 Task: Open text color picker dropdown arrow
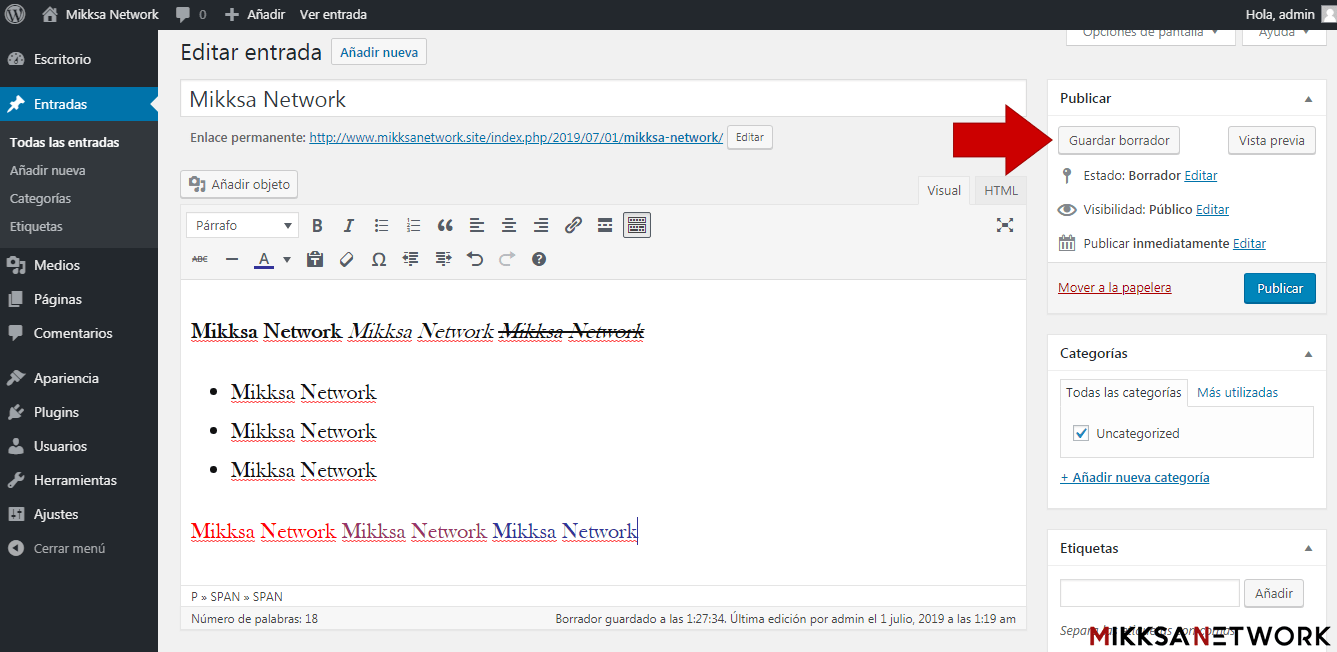[x=287, y=260]
